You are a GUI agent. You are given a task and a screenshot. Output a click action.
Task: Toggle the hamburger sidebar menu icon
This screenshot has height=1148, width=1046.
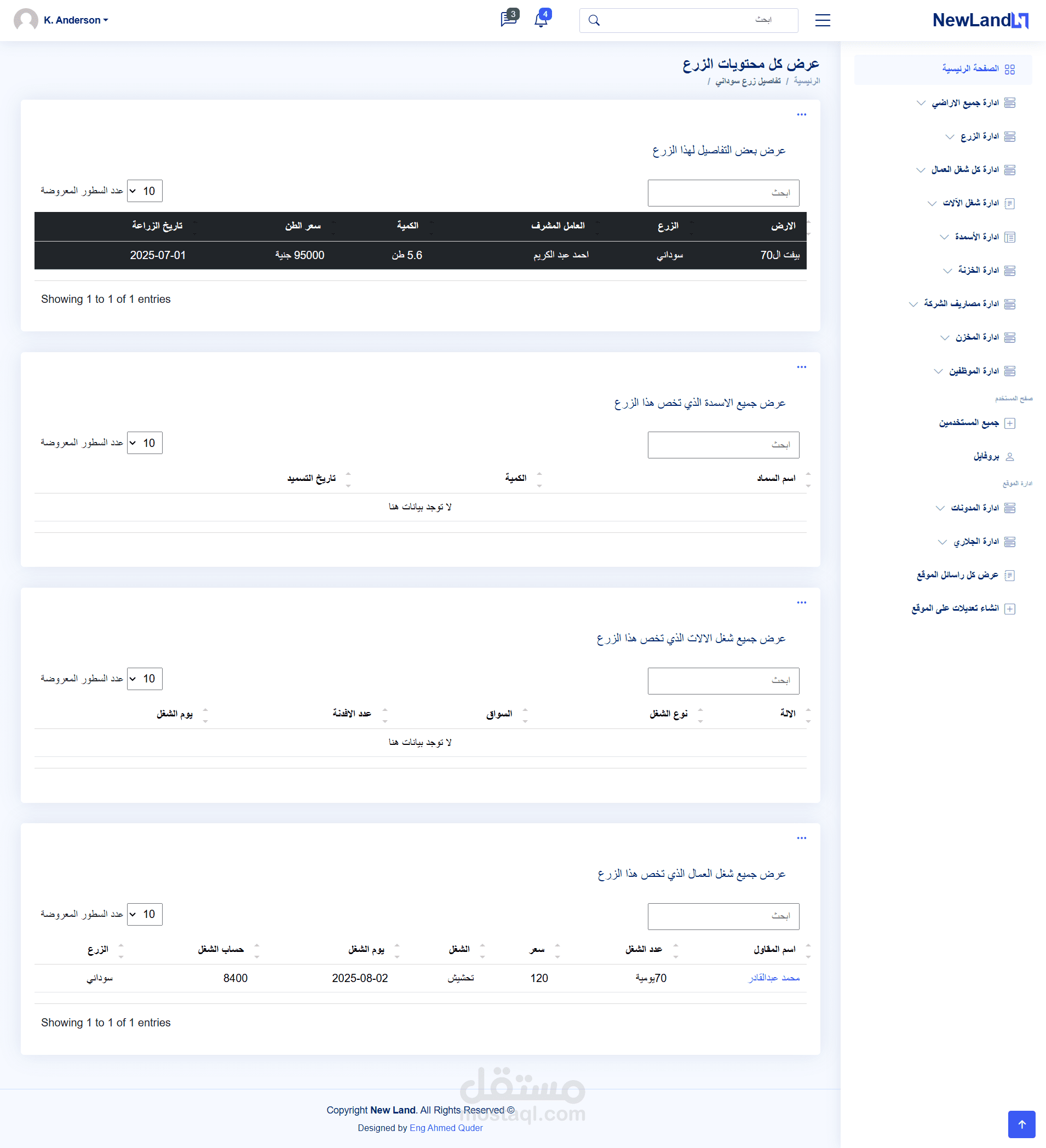click(x=823, y=20)
